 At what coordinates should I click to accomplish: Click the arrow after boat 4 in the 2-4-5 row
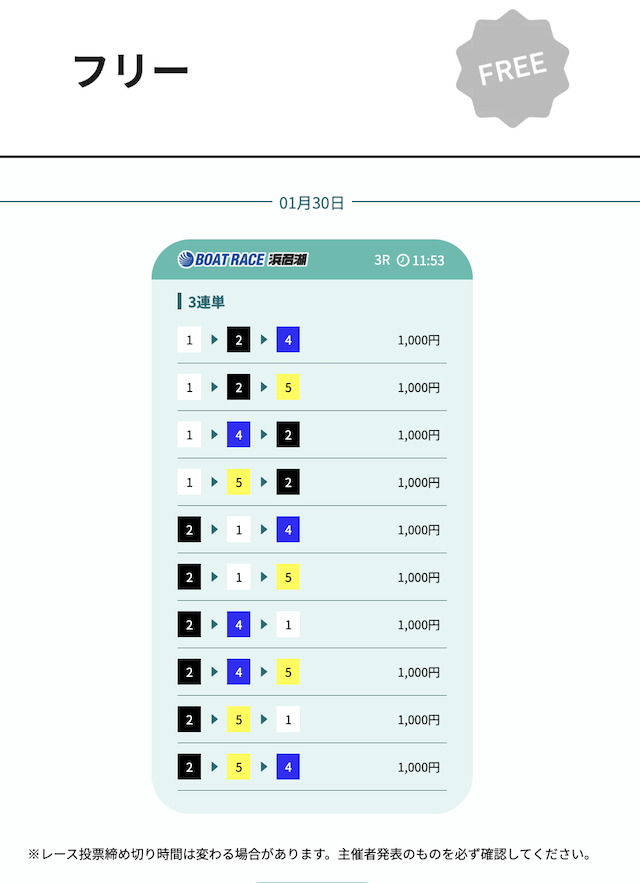coord(264,672)
